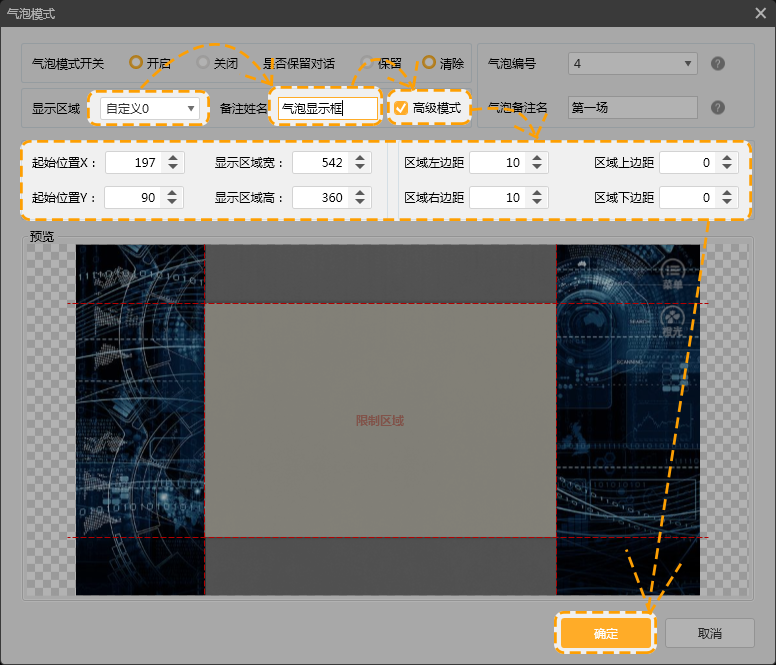The width and height of the screenshot is (776, 665).
Task: Click the 观光 icon in the preview
Action: 671,321
